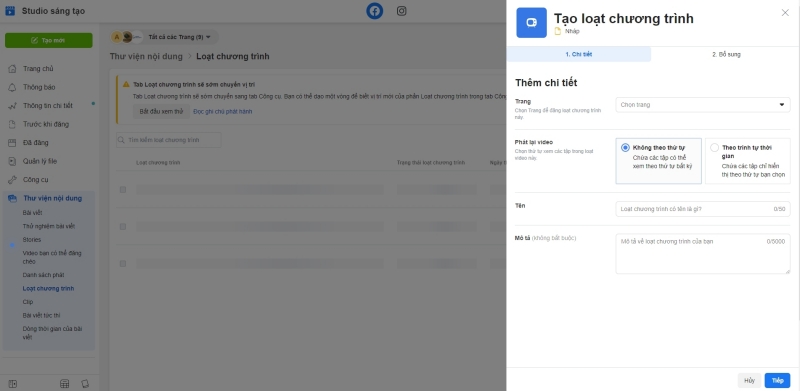
Task: Click the green Tạo mới button
Action: 48,40
